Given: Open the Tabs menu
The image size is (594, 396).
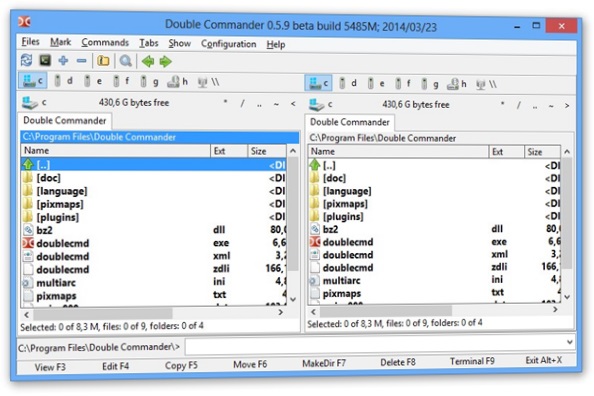Looking at the screenshot, I should (x=148, y=43).
